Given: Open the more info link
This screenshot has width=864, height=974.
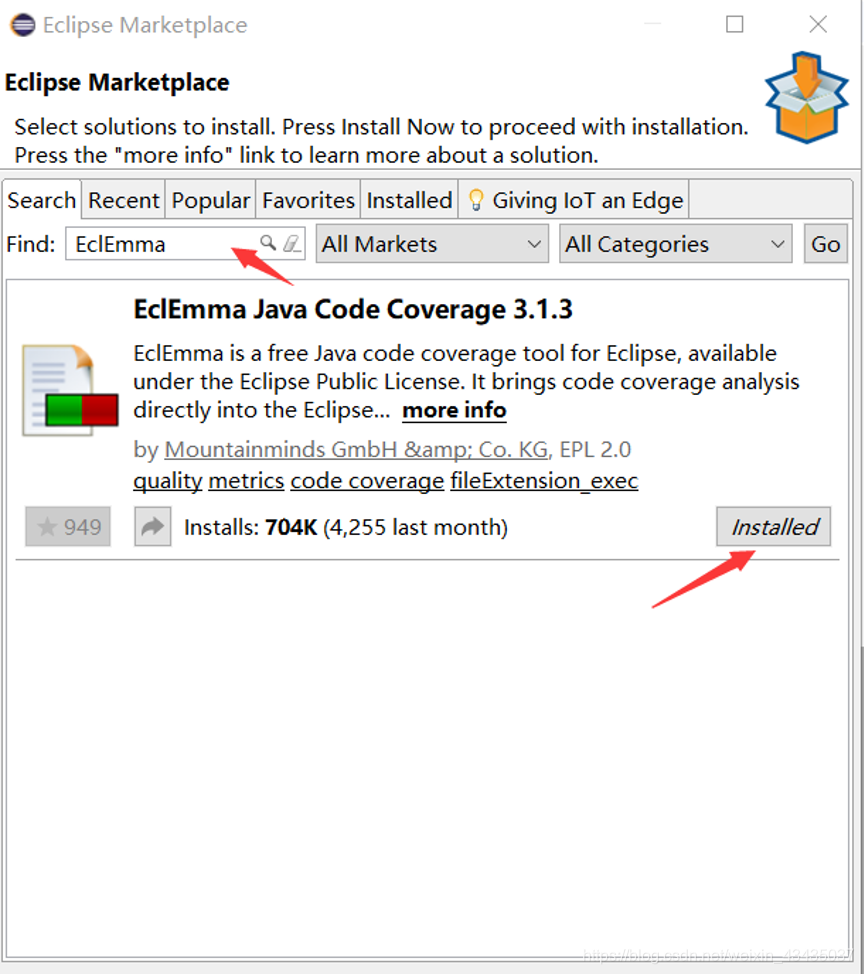Looking at the screenshot, I should [454, 410].
